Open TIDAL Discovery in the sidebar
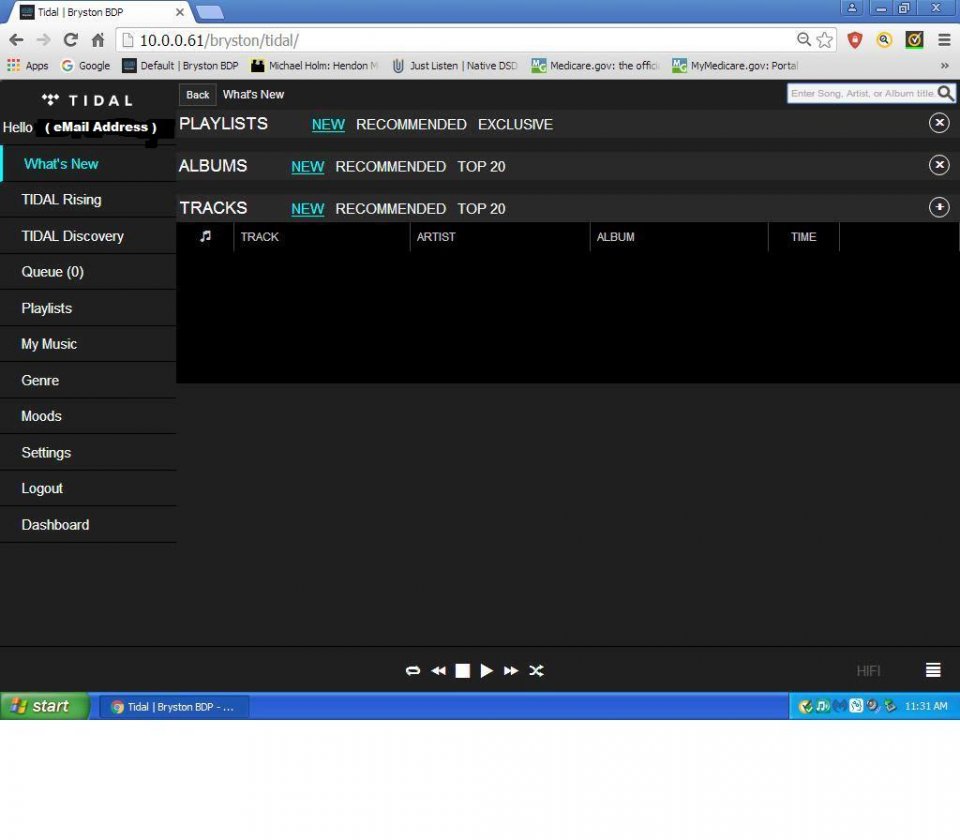The height and width of the screenshot is (840, 960). (88, 236)
